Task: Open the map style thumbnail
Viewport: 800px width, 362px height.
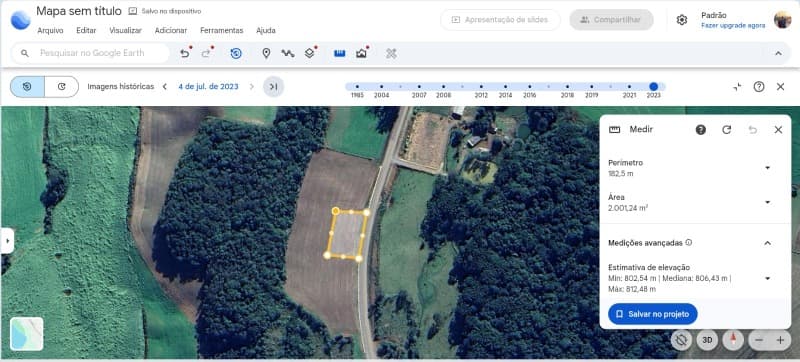Action: pyautogui.click(x=27, y=334)
